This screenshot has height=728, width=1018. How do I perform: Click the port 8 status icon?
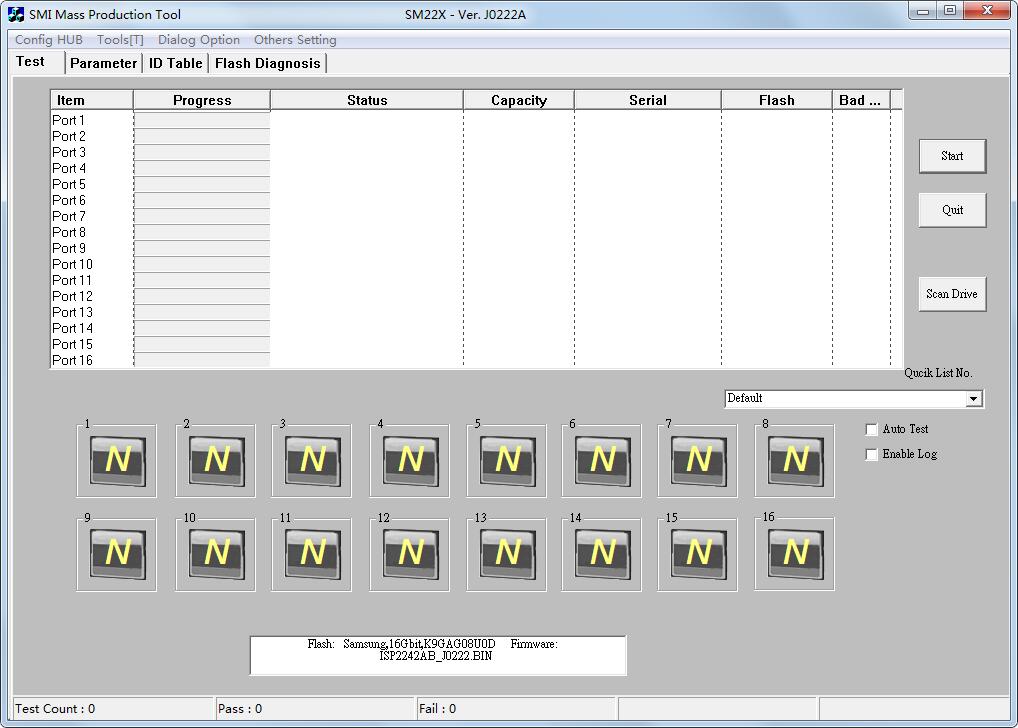[x=795, y=460]
